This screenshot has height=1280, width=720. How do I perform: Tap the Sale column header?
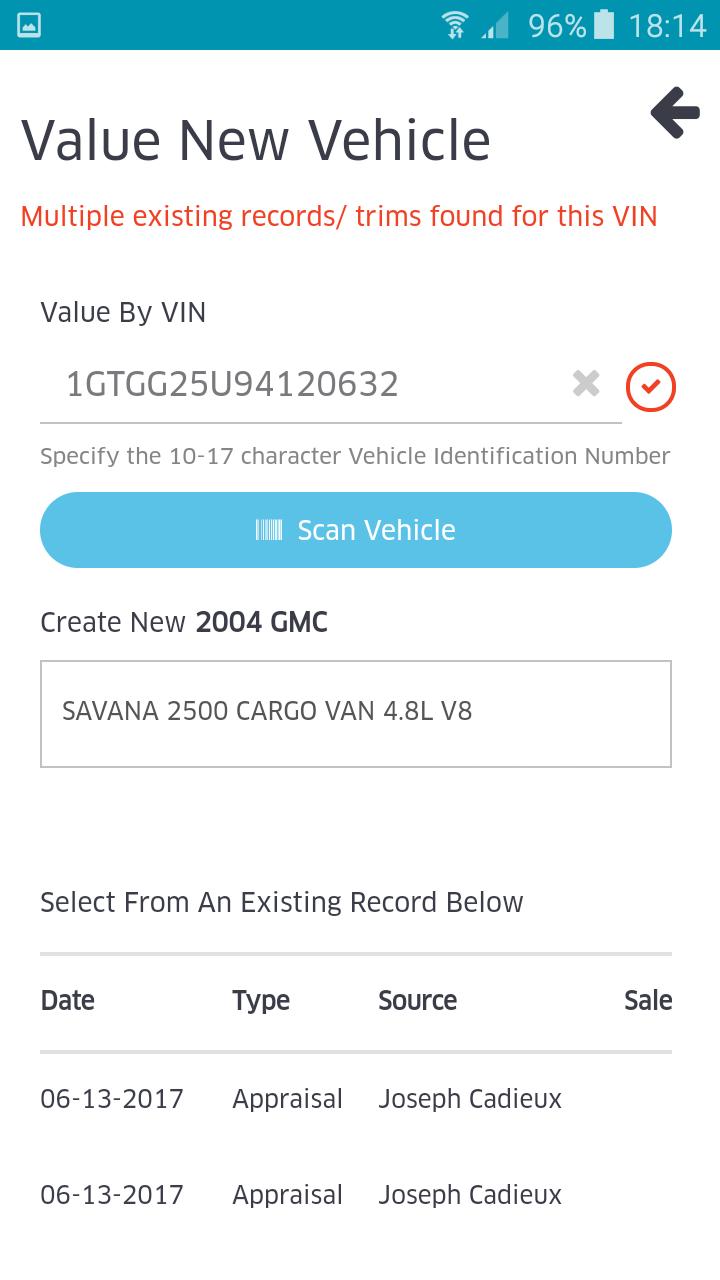click(647, 1001)
